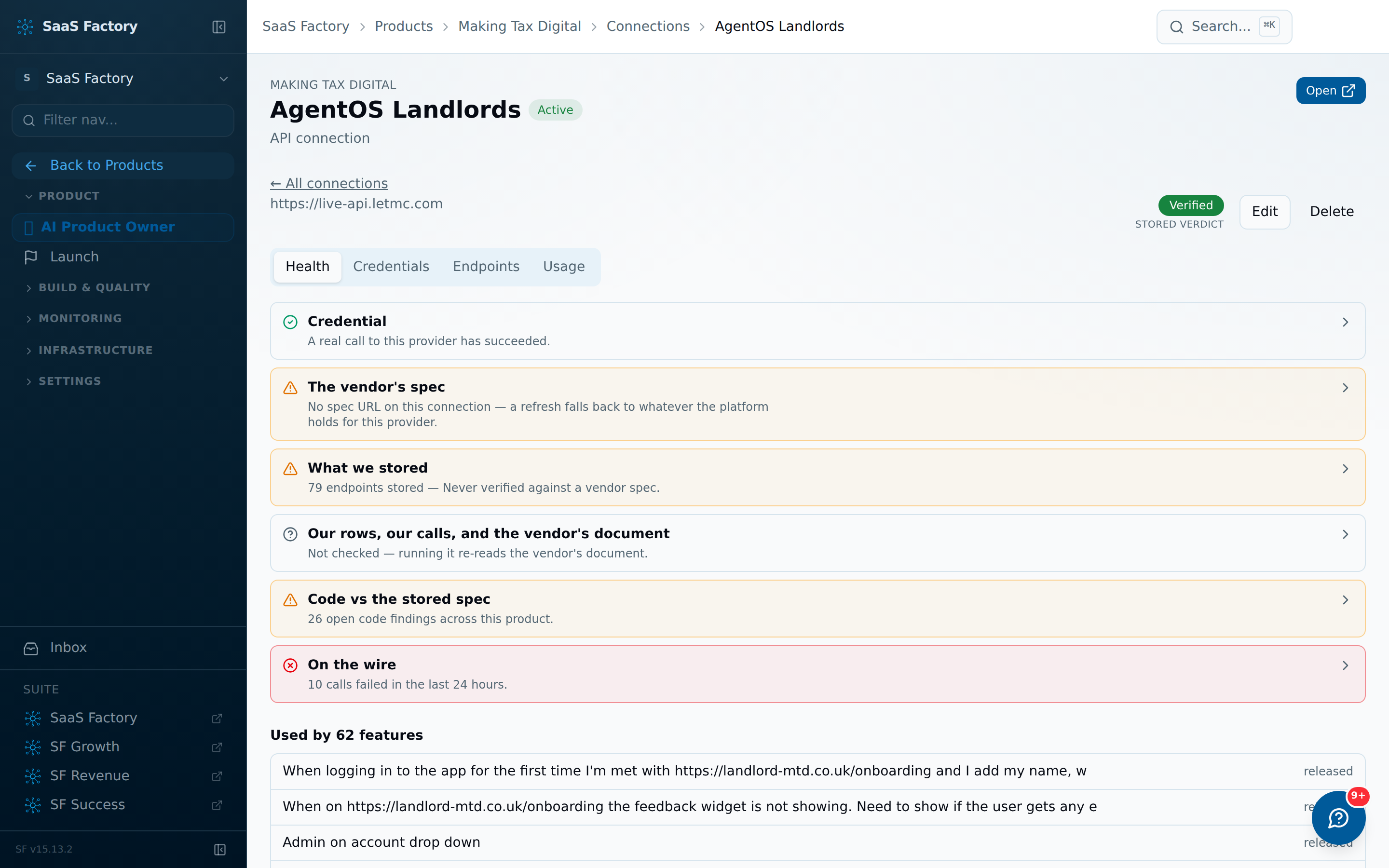Image resolution: width=1389 pixels, height=868 pixels.
Task: Click Delete connection
Action: 1332,212
